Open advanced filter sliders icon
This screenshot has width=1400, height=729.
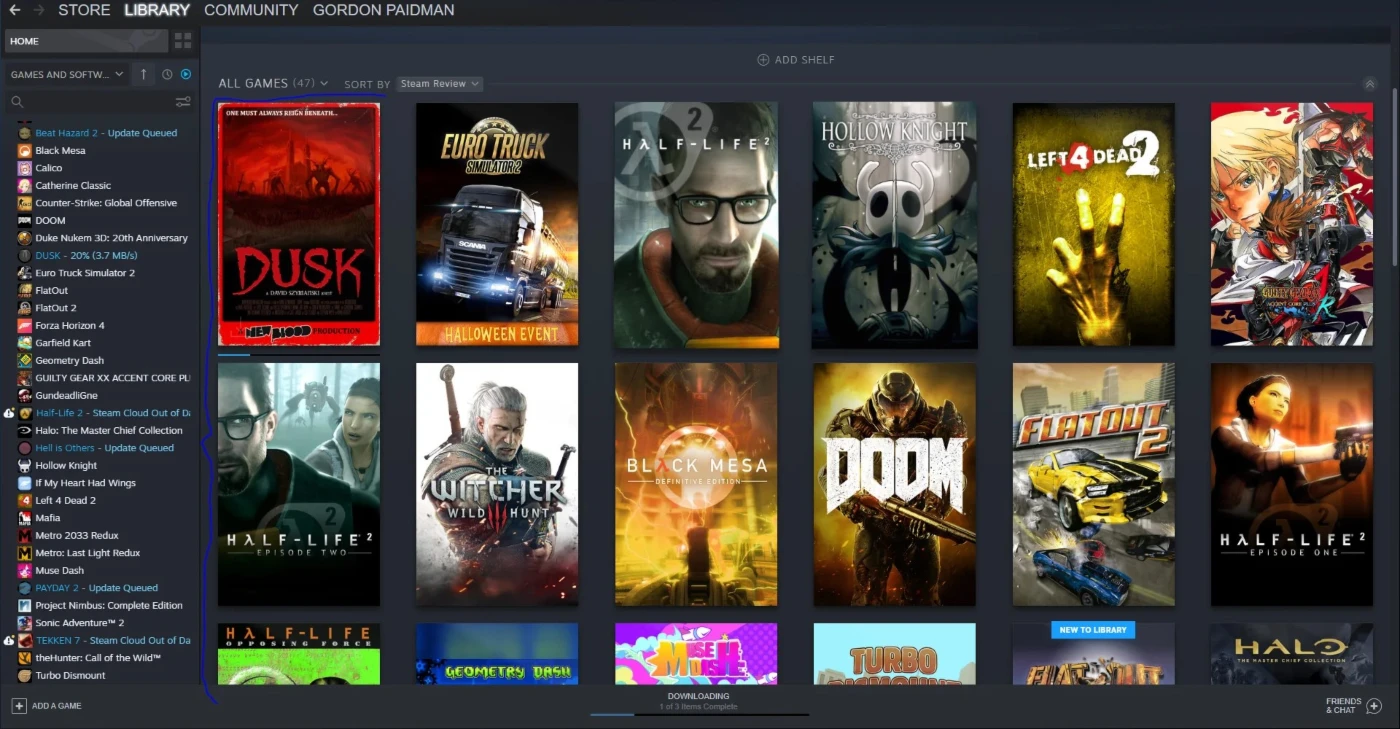183,102
